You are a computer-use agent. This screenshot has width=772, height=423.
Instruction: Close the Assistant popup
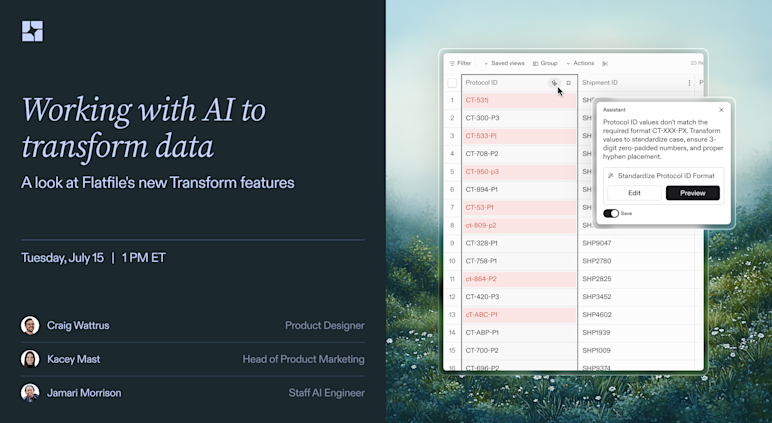[721, 110]
